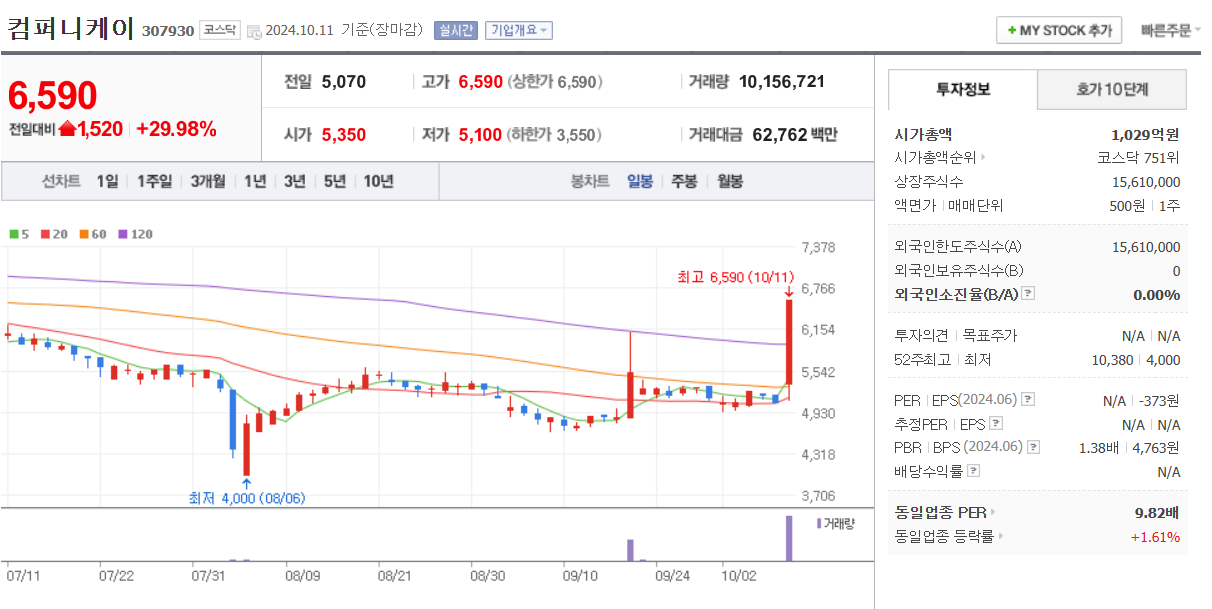Click the 코스닥 market label
Screen dimensions: 1212x609
(x=220, y=30)
